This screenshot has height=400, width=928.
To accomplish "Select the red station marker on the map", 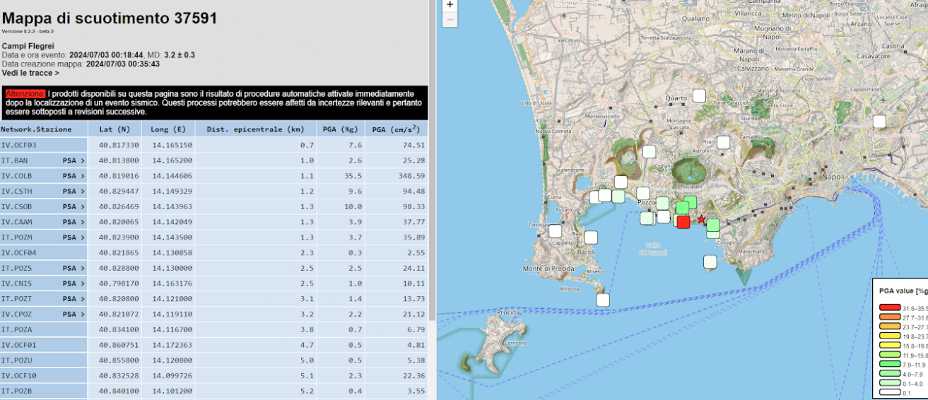I will 683,222.
